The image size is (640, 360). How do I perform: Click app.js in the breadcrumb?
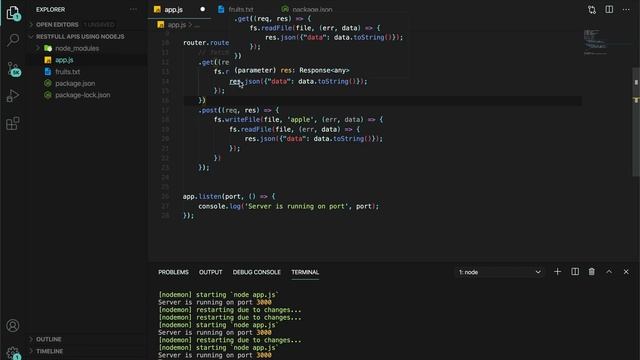(x=177, y=25)
